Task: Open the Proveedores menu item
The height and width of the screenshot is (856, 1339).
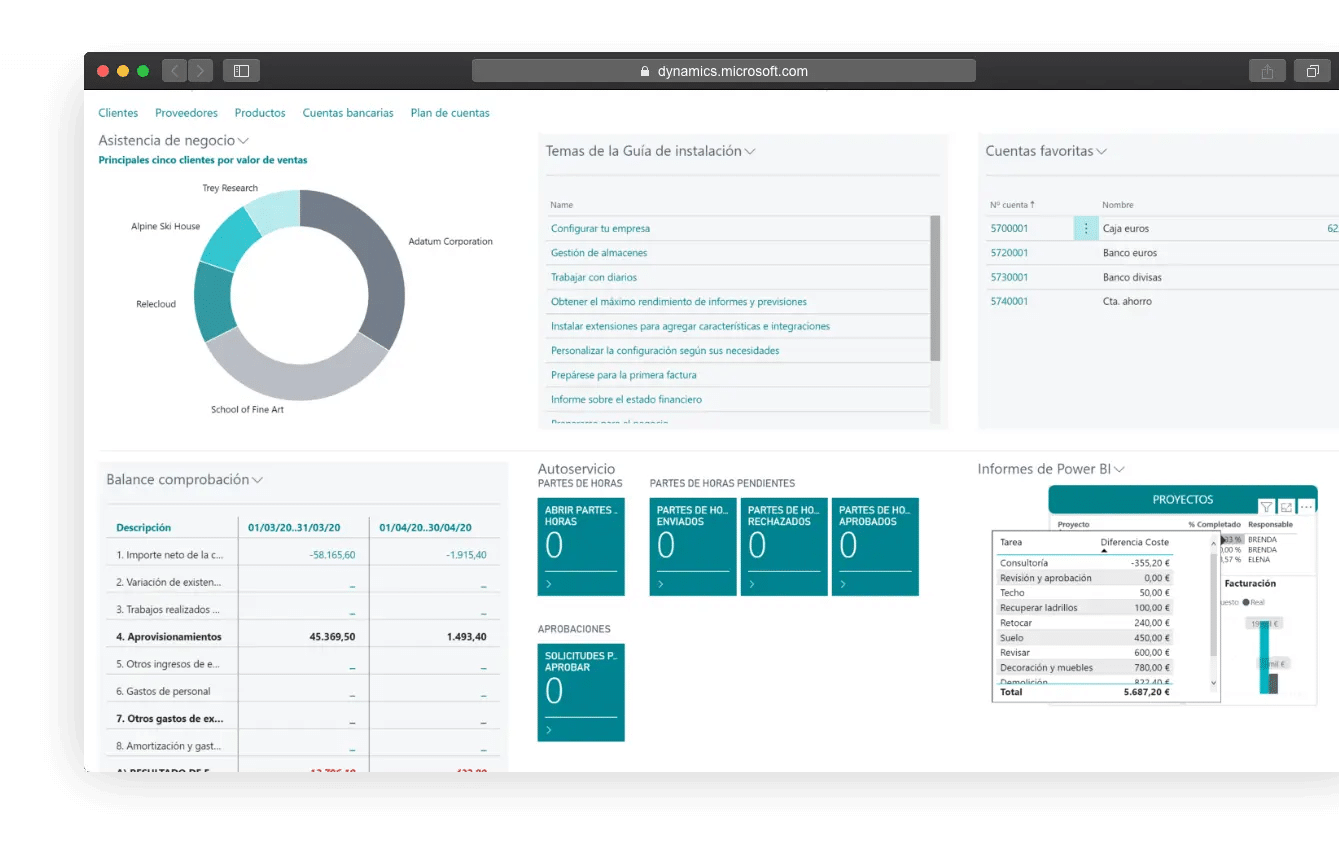Action: pyautogui.click(x=186, y=113)
